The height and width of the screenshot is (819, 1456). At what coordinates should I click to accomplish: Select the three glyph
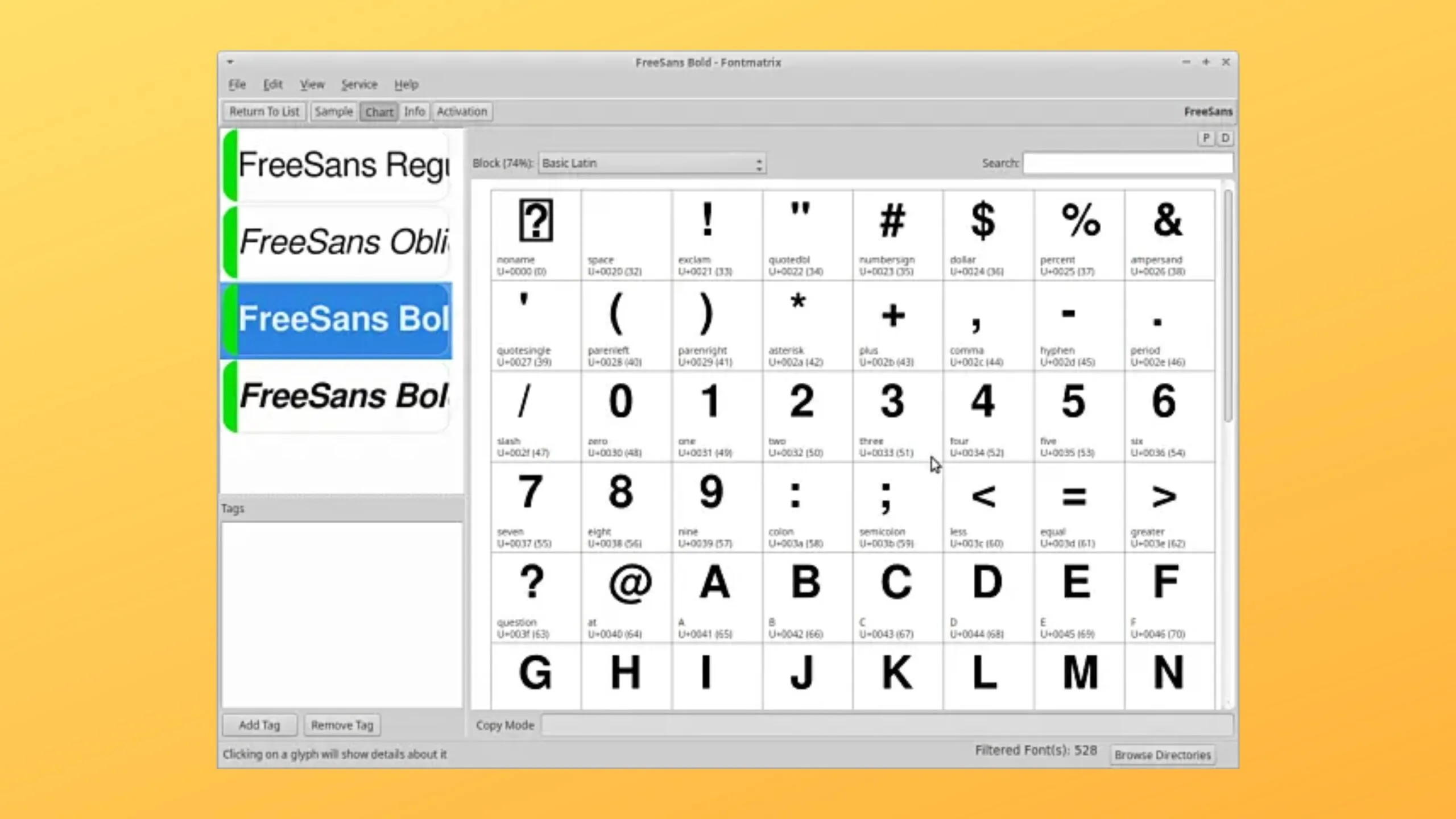coord(897,416)
